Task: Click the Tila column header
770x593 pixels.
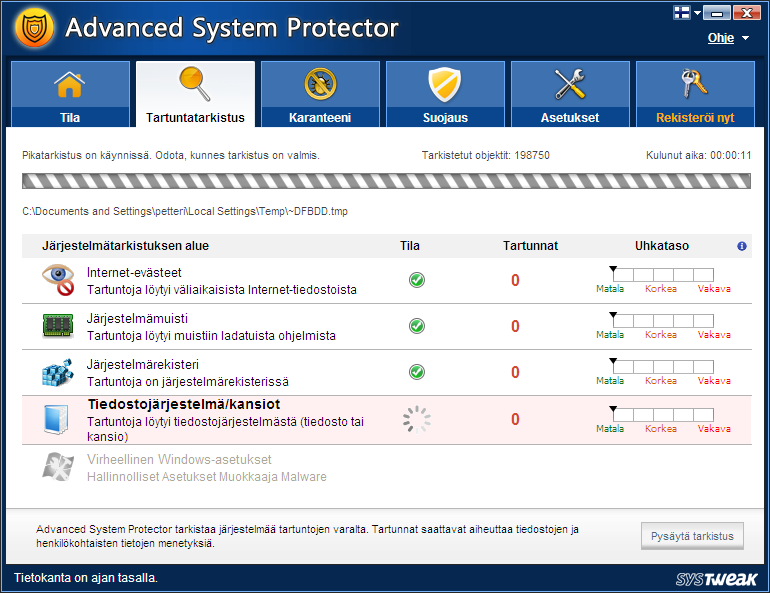Action: click(410, 246)
